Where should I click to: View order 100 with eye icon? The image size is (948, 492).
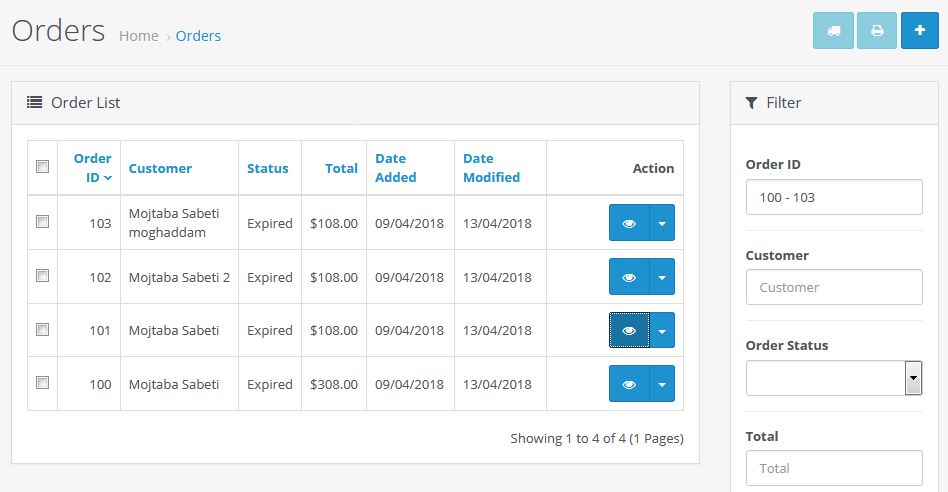[629, 384]
